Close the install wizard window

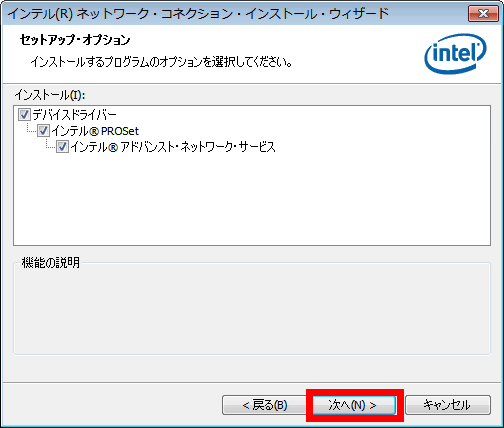tap(483, 13)
